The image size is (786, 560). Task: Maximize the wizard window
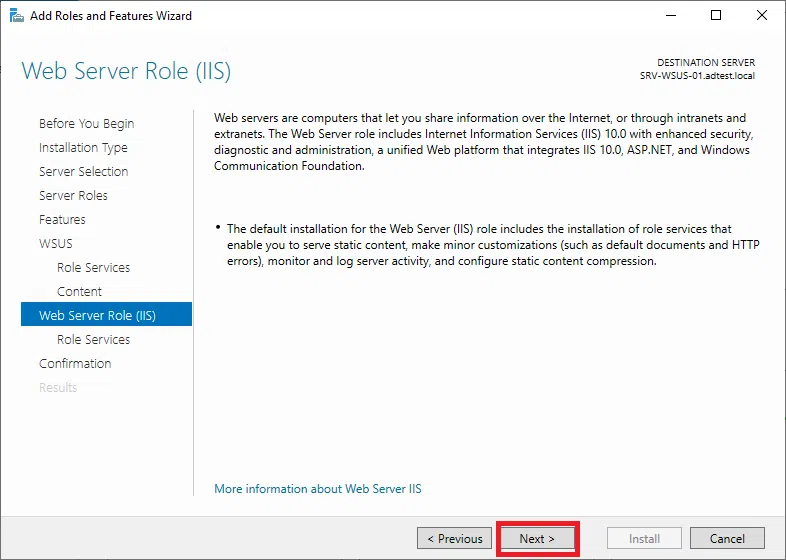tap(716, 16)
